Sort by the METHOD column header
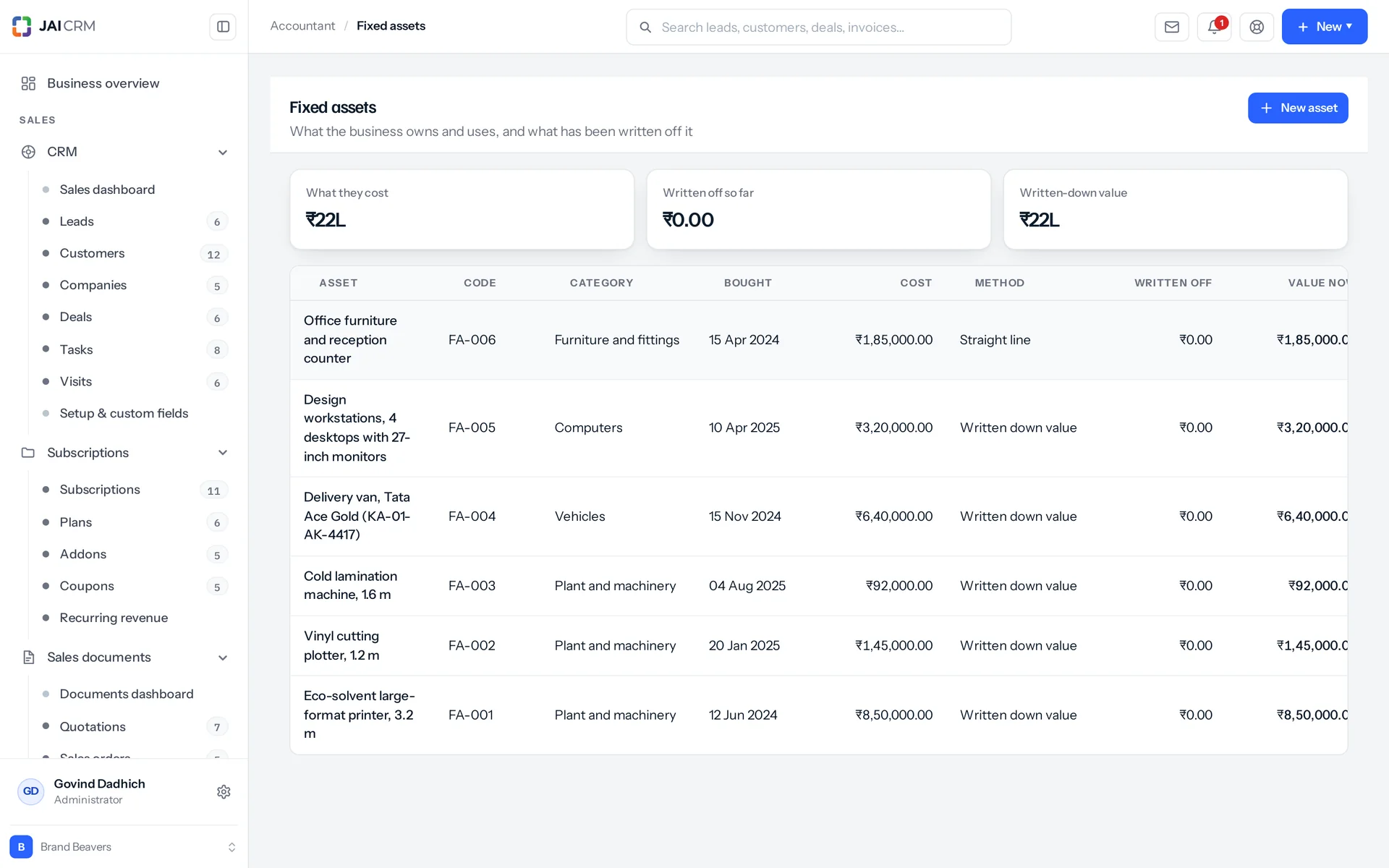This screenshot has width=1389, height=868. tap(999, 283)
